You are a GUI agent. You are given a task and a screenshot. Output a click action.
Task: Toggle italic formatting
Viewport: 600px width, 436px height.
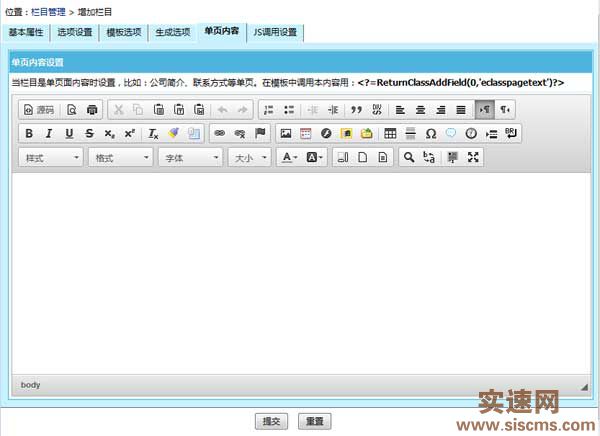pyautogui.click(x=49, y=133)
